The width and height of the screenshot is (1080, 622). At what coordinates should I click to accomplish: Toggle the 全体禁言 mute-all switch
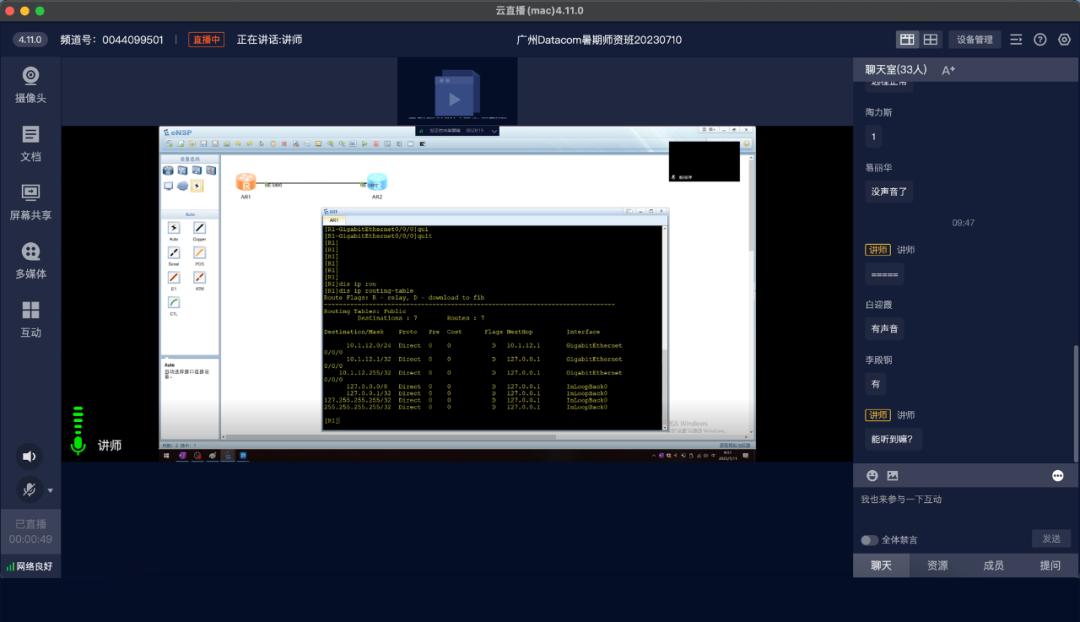coord(869,540)
